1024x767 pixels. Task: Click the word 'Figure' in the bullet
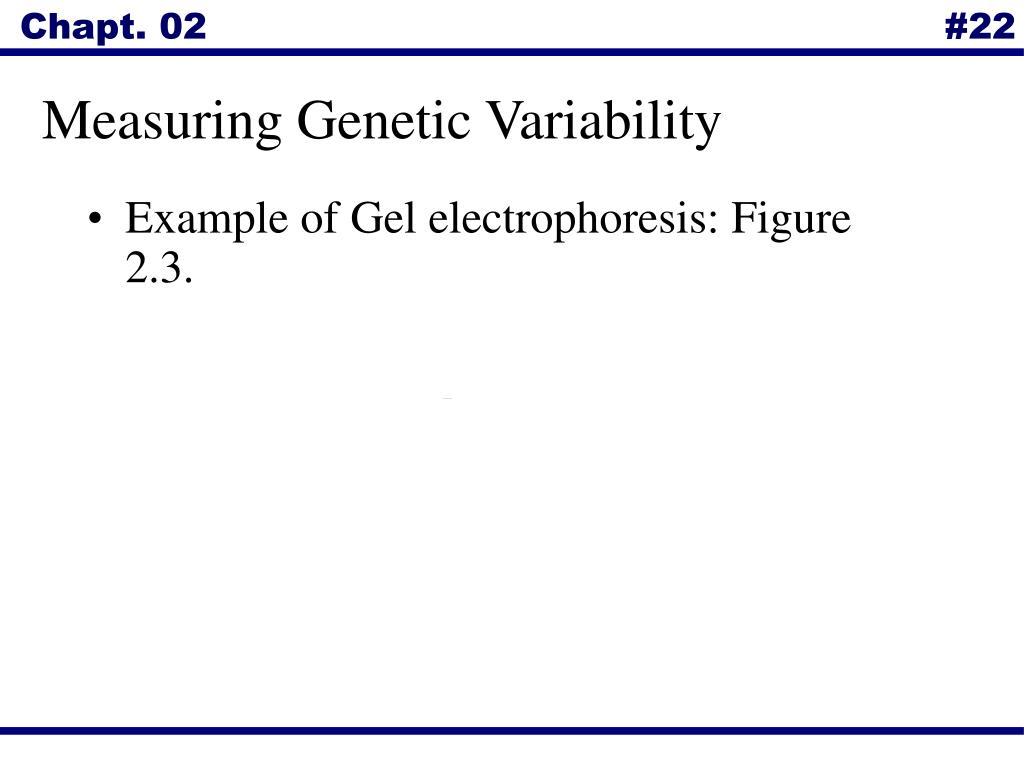click(x=791, y=220)
